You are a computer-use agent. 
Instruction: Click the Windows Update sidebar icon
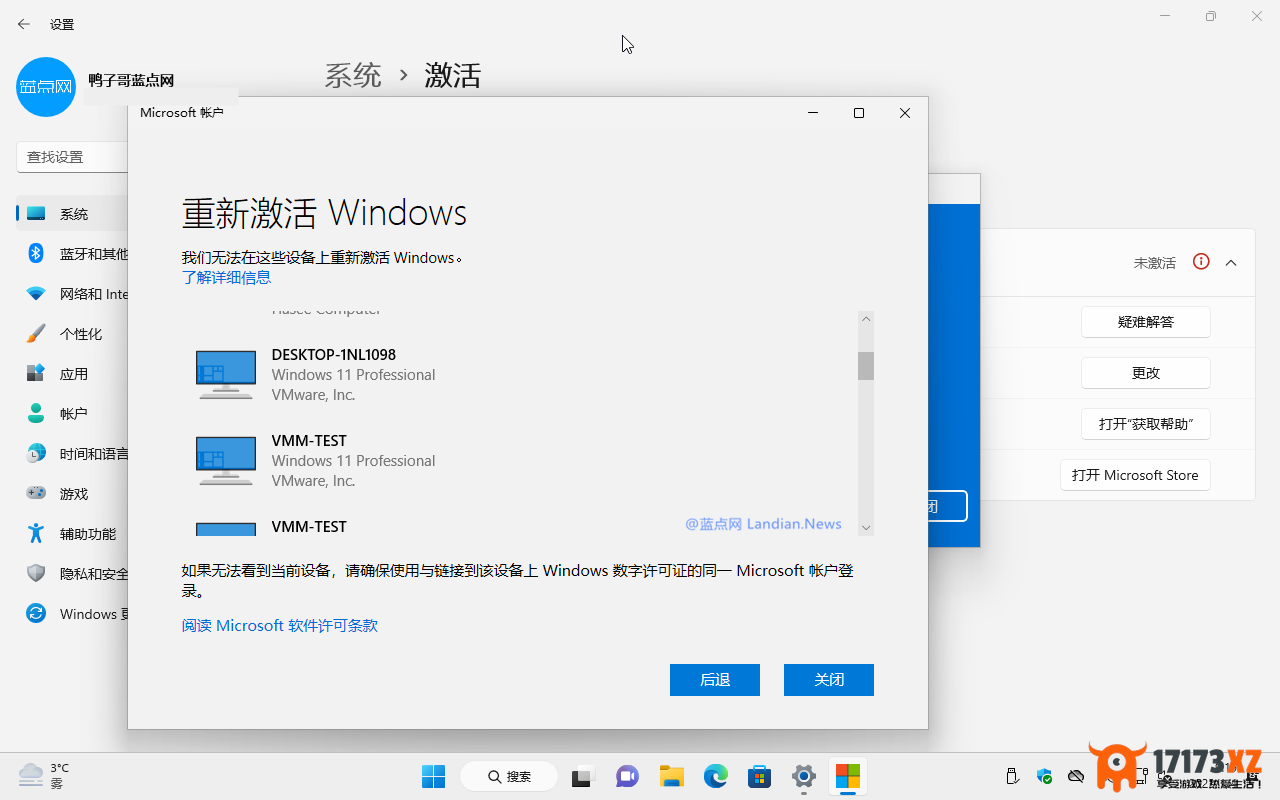pos(36,613)
